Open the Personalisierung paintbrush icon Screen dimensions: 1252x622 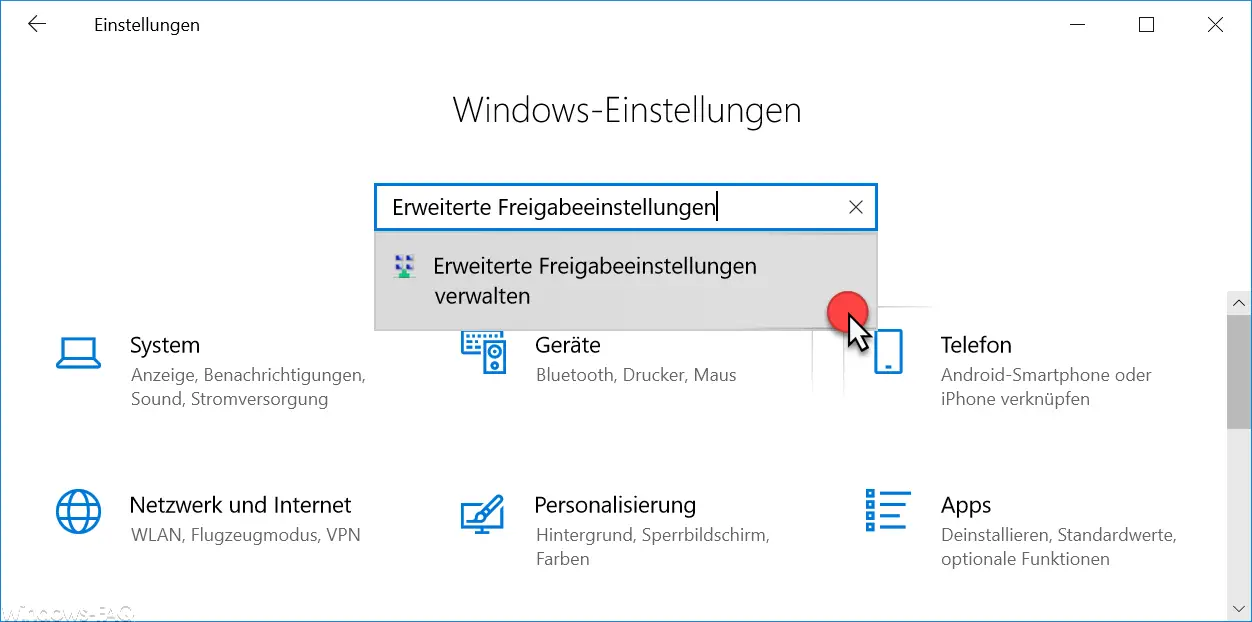482,512
